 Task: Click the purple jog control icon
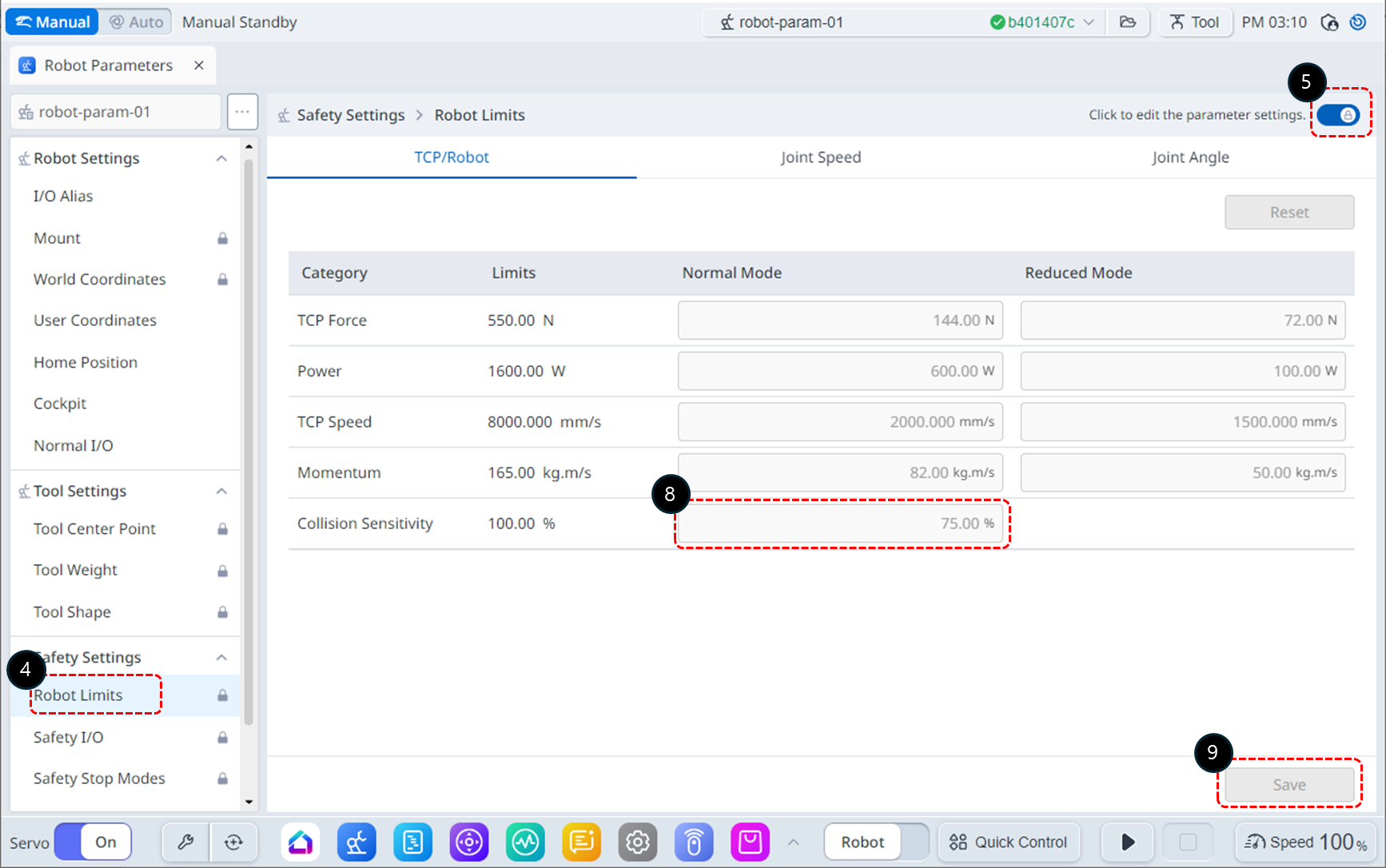point(469,842)
